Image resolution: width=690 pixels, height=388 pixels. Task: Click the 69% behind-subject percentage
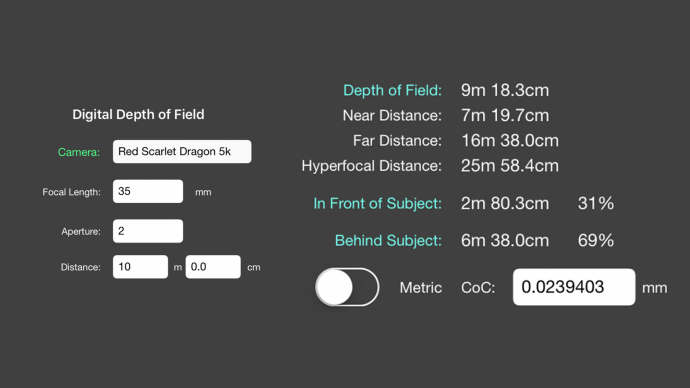[x=595, y=241]
